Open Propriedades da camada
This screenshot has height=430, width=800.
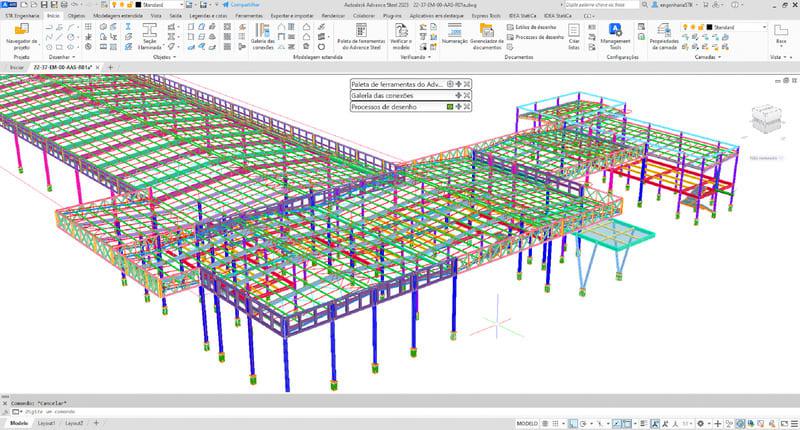coord(664,36)
